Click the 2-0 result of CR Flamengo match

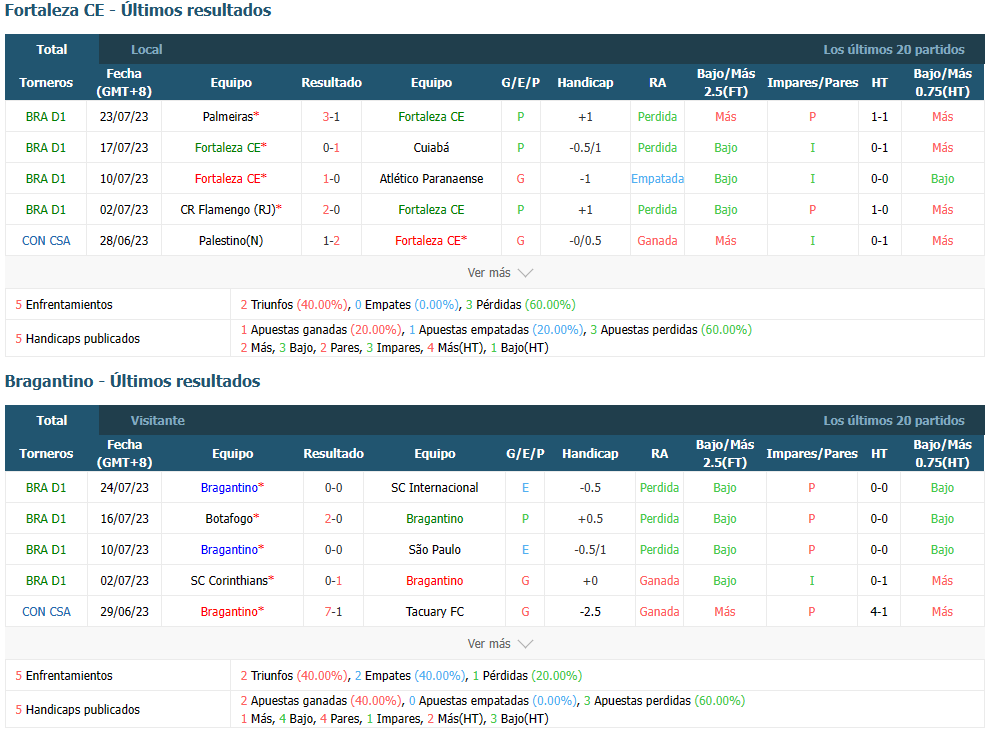pos(331,210)
